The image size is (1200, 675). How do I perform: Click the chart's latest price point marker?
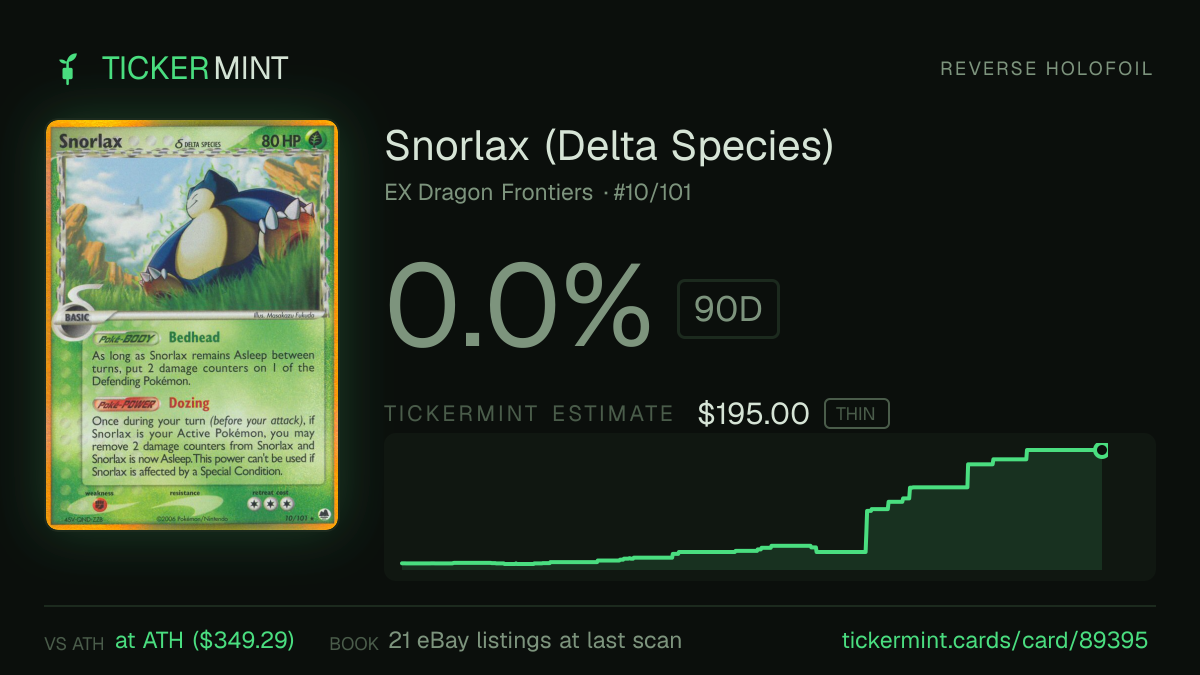coord(1101,450)
